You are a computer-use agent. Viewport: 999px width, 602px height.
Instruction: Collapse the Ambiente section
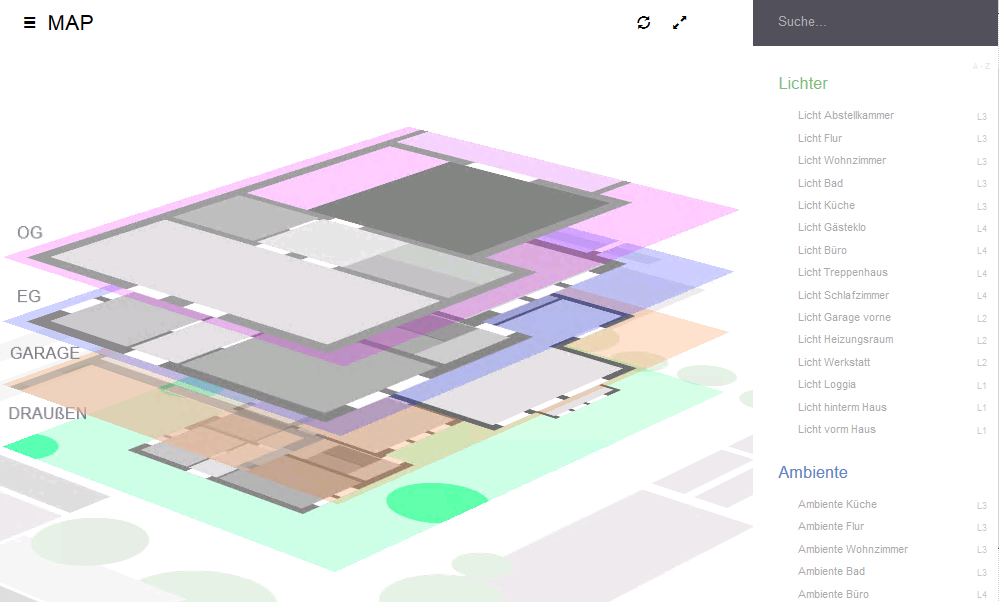coord(813,472)
